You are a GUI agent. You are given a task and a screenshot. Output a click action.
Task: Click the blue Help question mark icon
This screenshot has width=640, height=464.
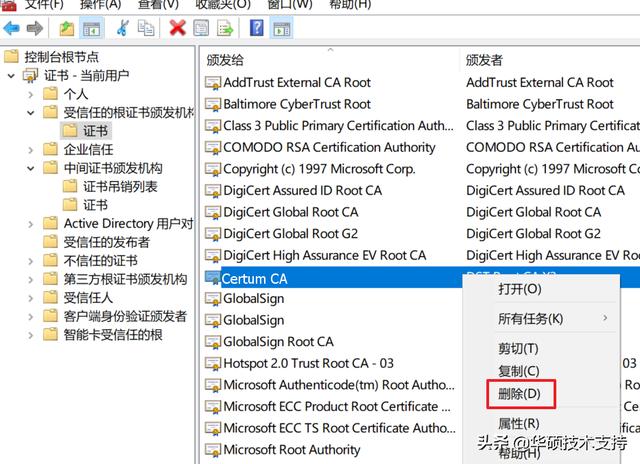(257, 28)
